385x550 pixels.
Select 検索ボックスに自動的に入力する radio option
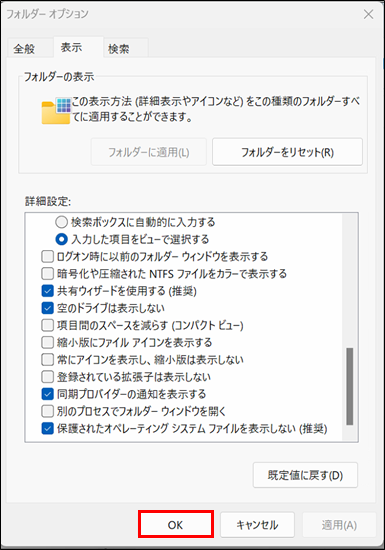[61, 222]
